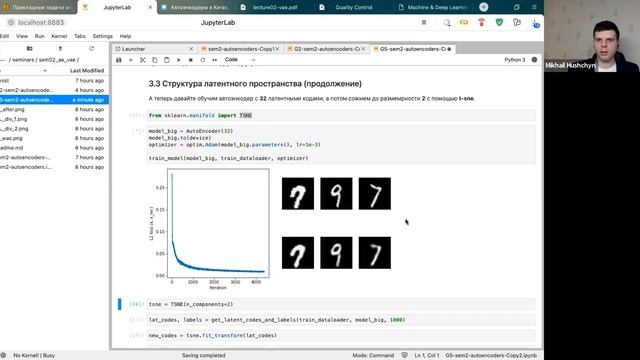Click the sklearn TSNE import code cell
Image resolution: width=640 pixels, height=360 pixels.
point(341,116)
